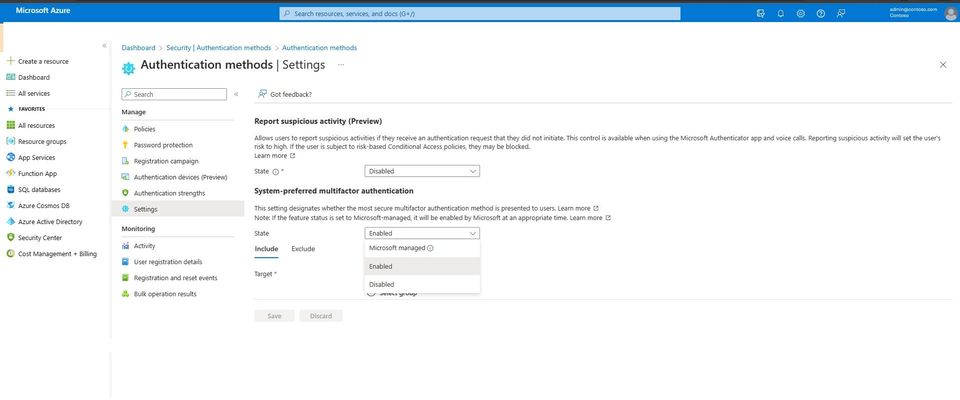Click info icon next to State label

(275, 172)
